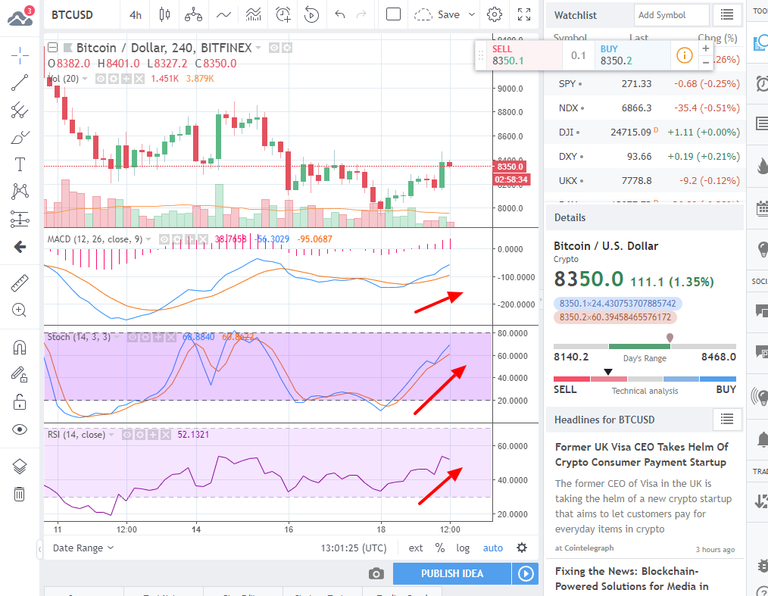Image resolution: width=768 pixels, height=596 pixels.
Task: Click the BUY 8350.2 button
Action: pos(633,55)
